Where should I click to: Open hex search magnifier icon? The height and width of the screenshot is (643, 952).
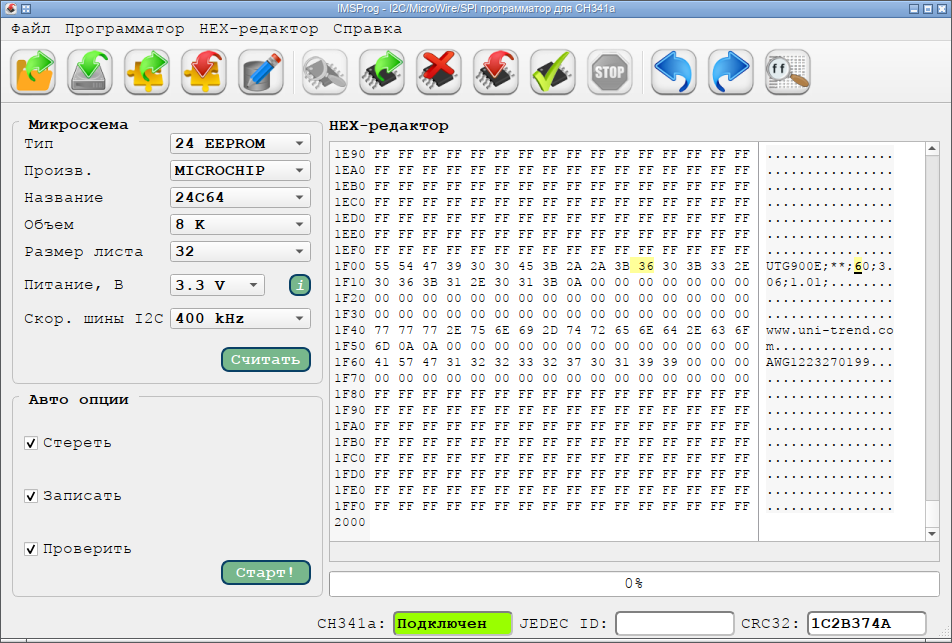tap(788, 72)
